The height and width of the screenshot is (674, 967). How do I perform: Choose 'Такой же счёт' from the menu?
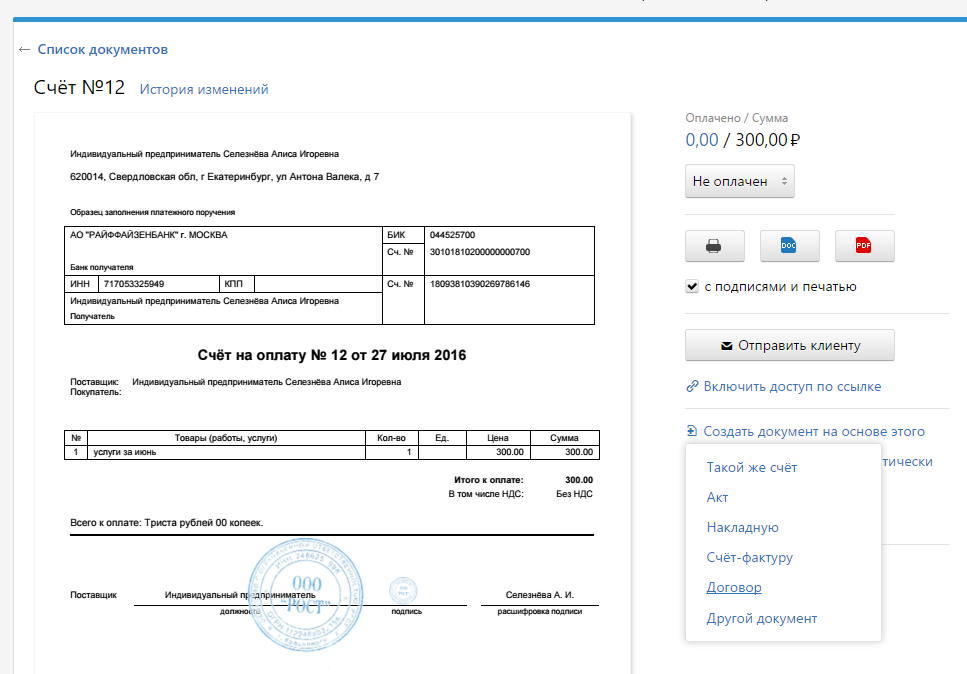click(751, 467)
